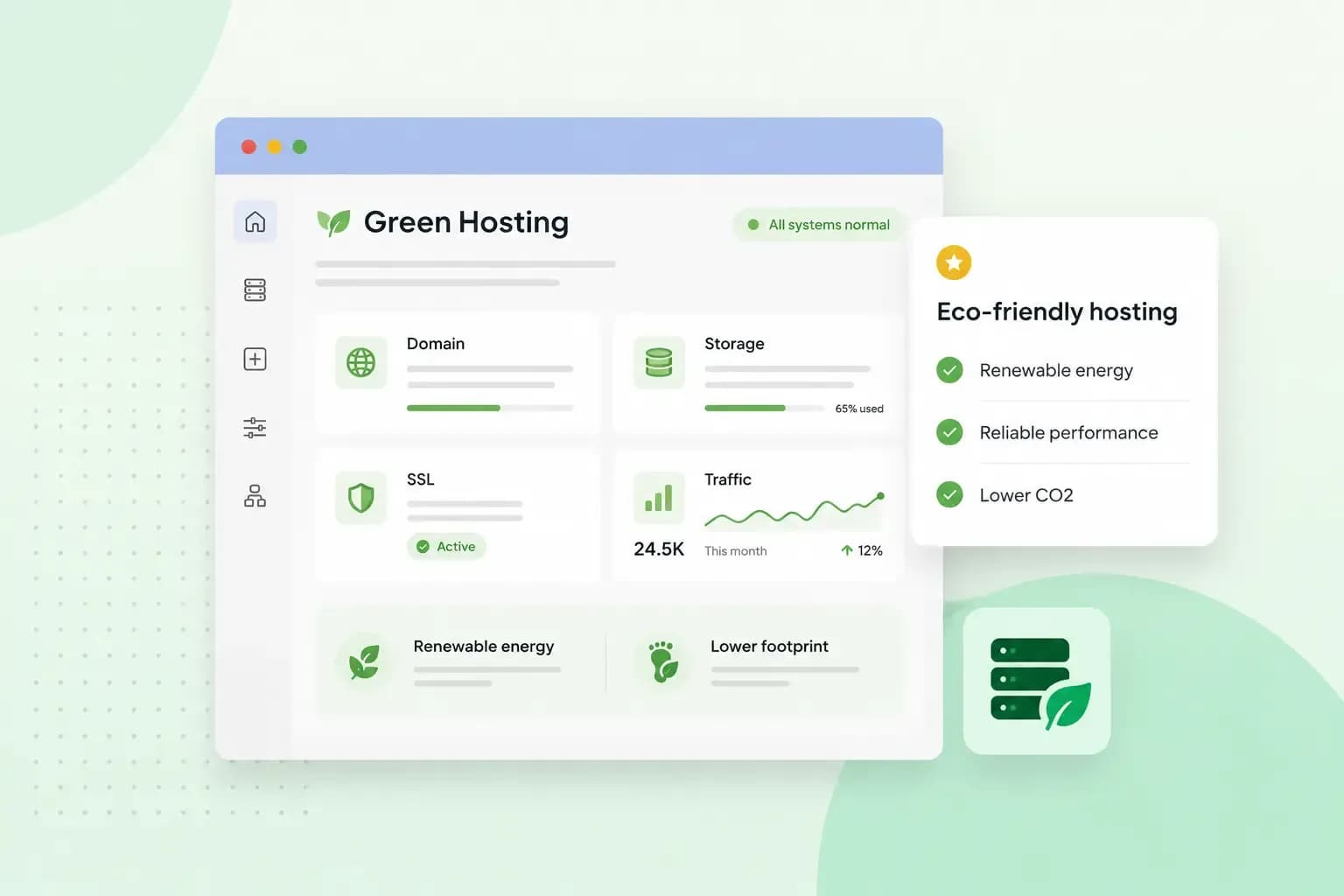
Task: Open the network hierarchy sidebar icon
Action: pyautogui.click(x=255, y=496)
